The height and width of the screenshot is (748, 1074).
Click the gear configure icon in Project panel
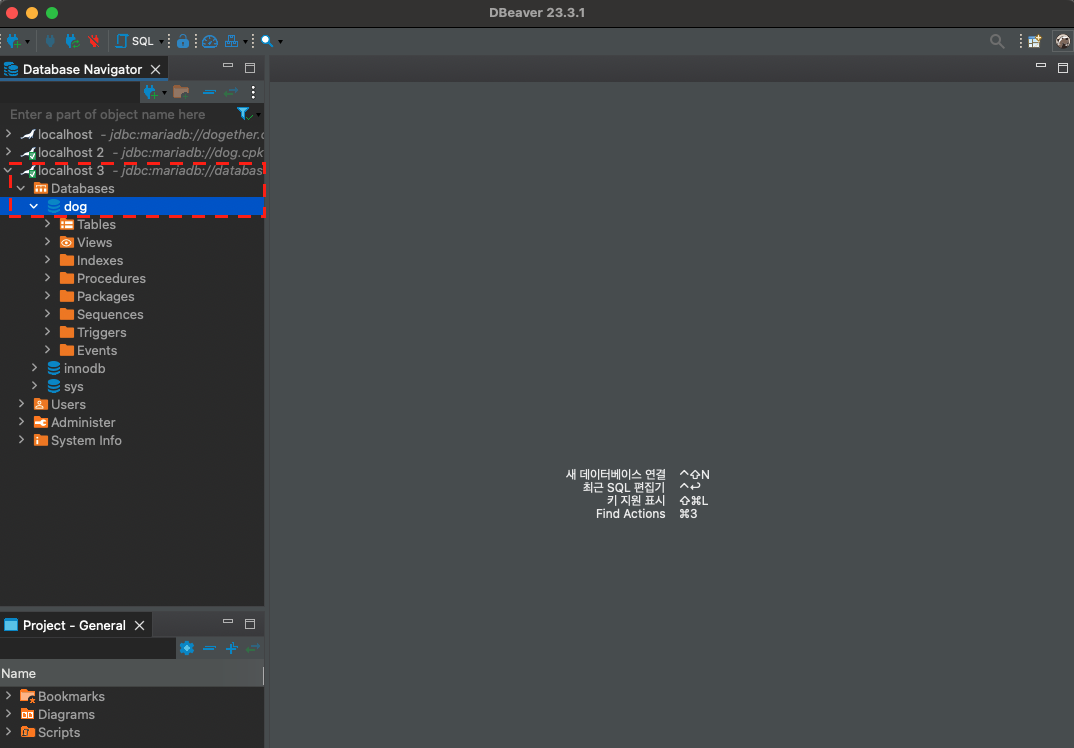click(186, 648)
